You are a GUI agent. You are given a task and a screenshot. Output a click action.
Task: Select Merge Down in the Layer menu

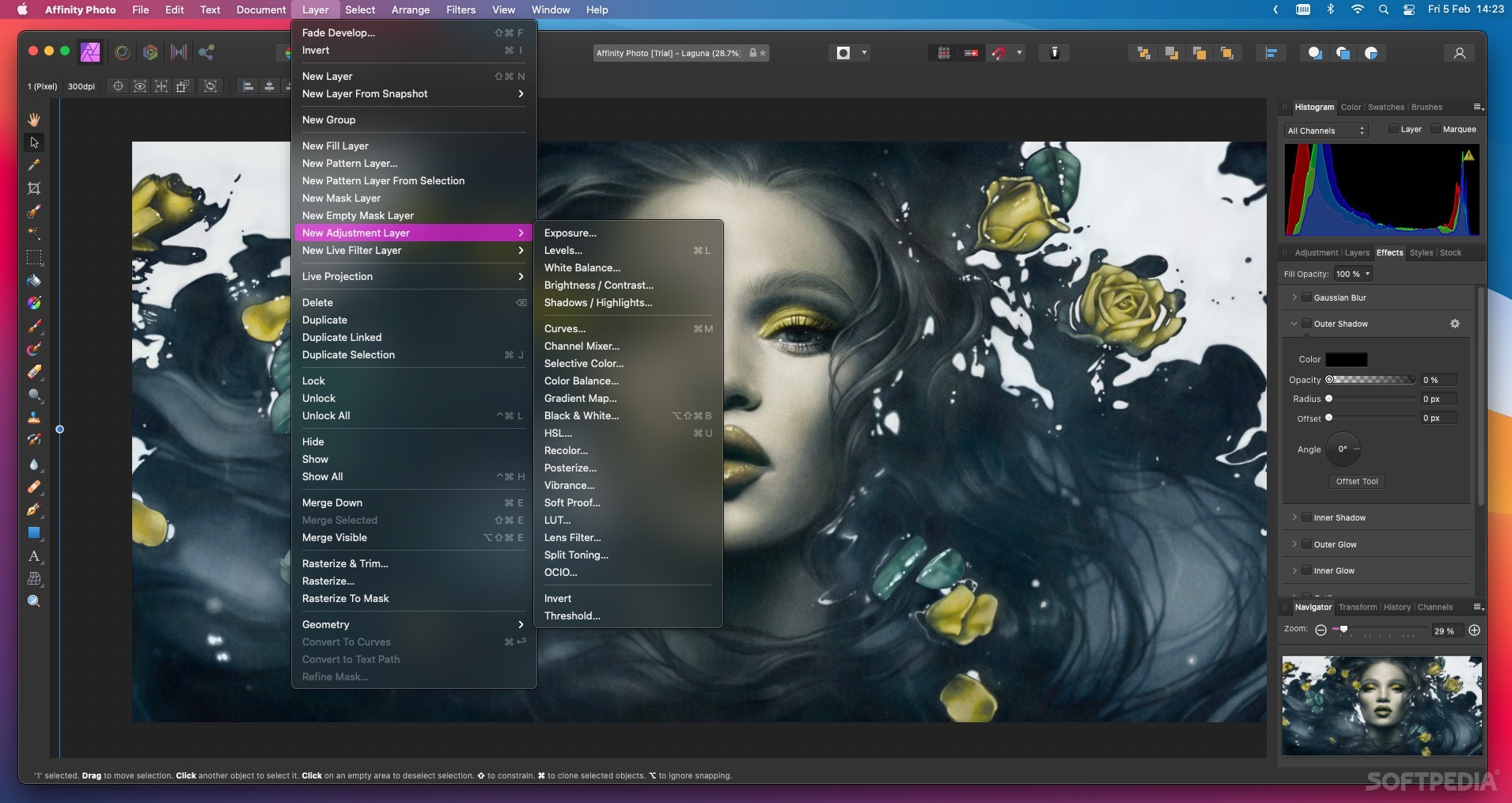[x=333, y=502]
